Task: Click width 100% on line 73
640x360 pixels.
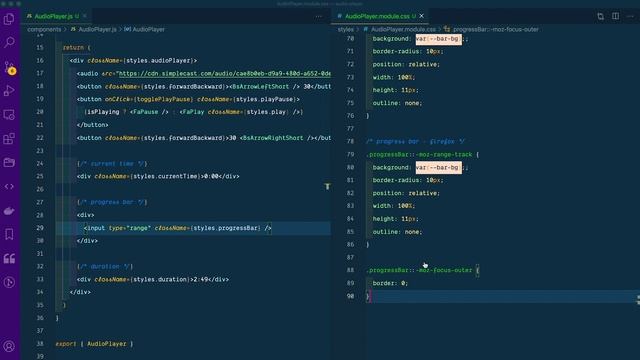Action: coord(393,77)
